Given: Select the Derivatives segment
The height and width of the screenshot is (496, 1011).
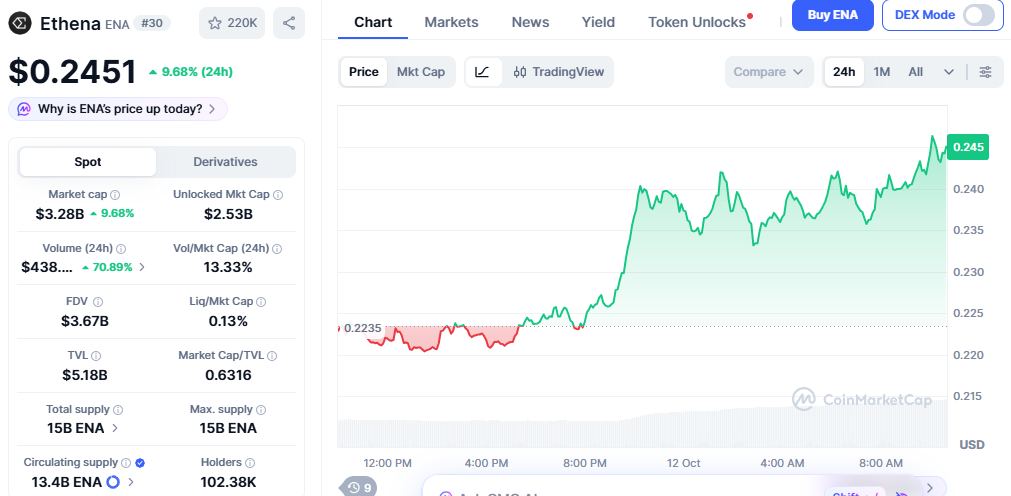Looking at the screenshot, I should tap(225, 162).
